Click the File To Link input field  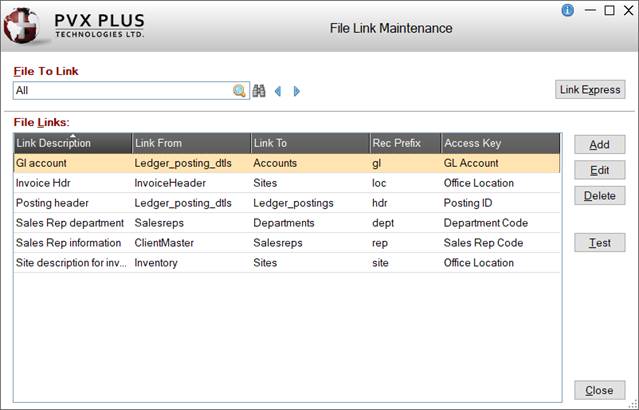click(x=120, y=91)
